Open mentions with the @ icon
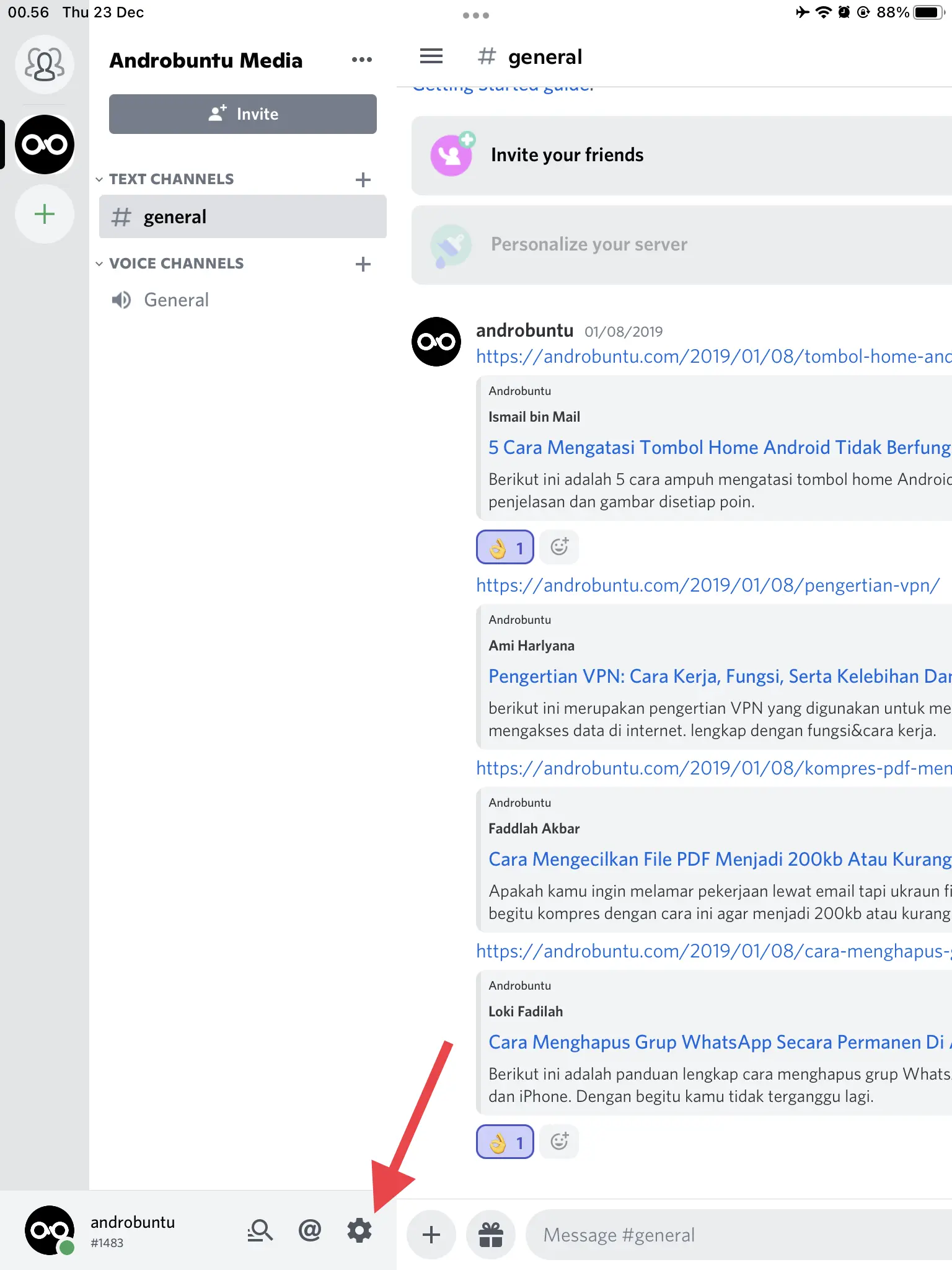Viewport: 952px width, 1270px height. (310, 1230)
